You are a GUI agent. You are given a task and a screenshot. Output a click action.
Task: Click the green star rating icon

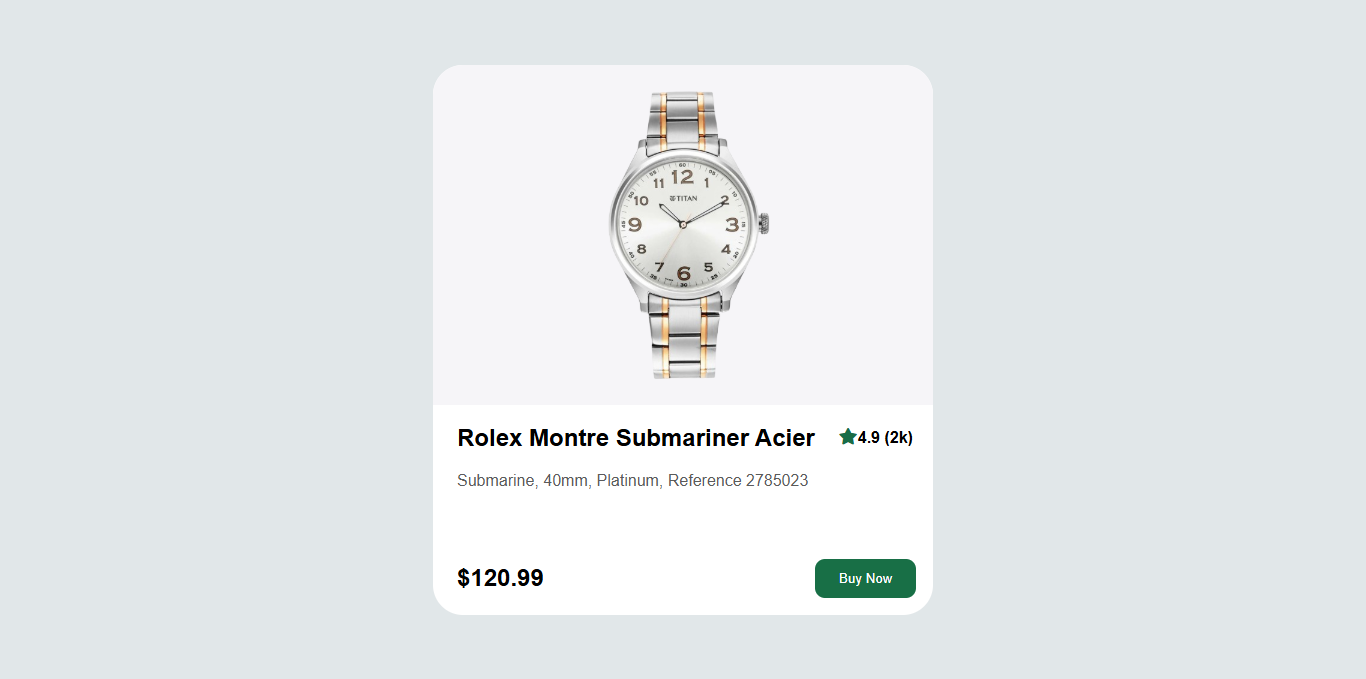click(848, 437)
